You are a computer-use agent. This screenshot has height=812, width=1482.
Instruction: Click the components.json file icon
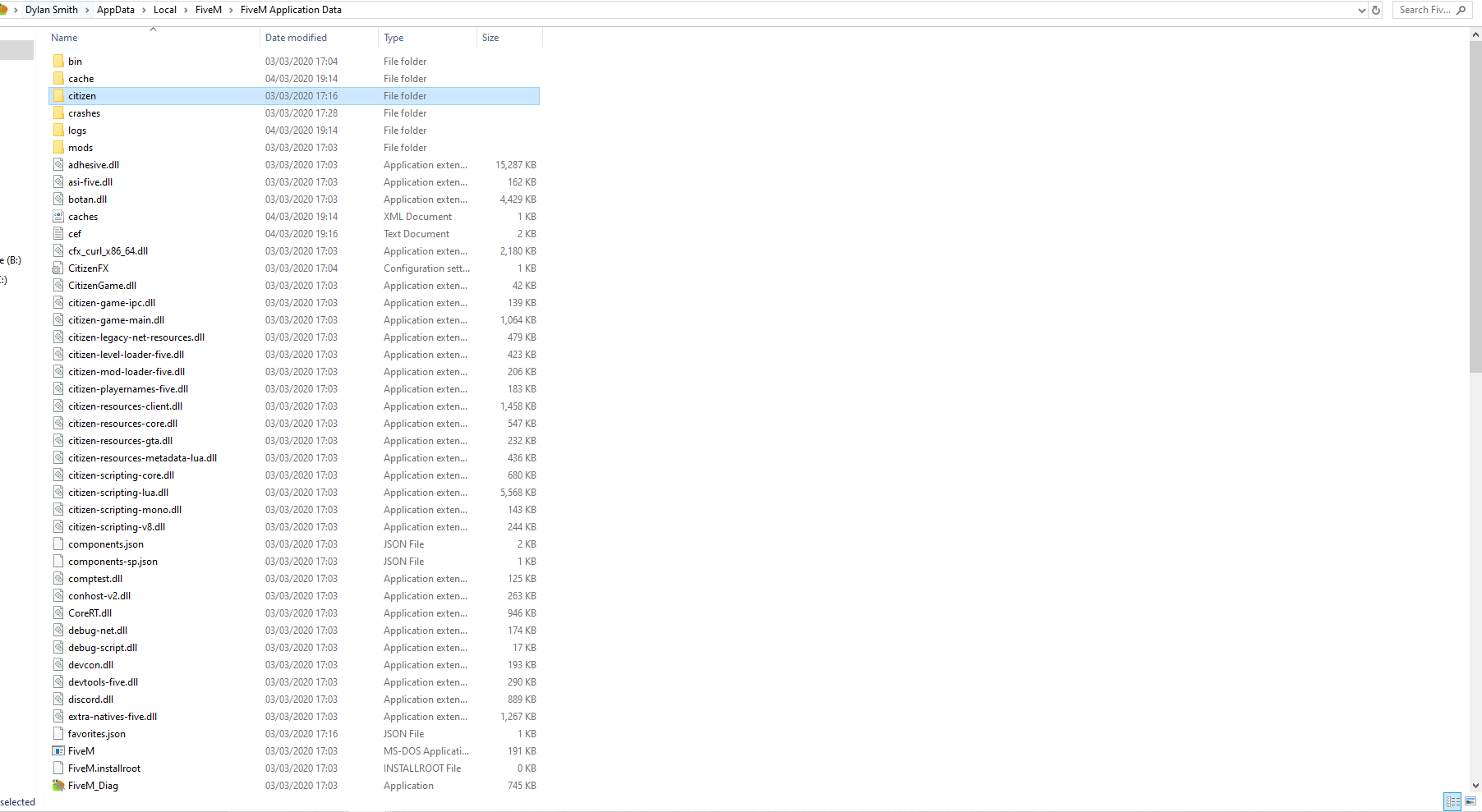[58, 544]
